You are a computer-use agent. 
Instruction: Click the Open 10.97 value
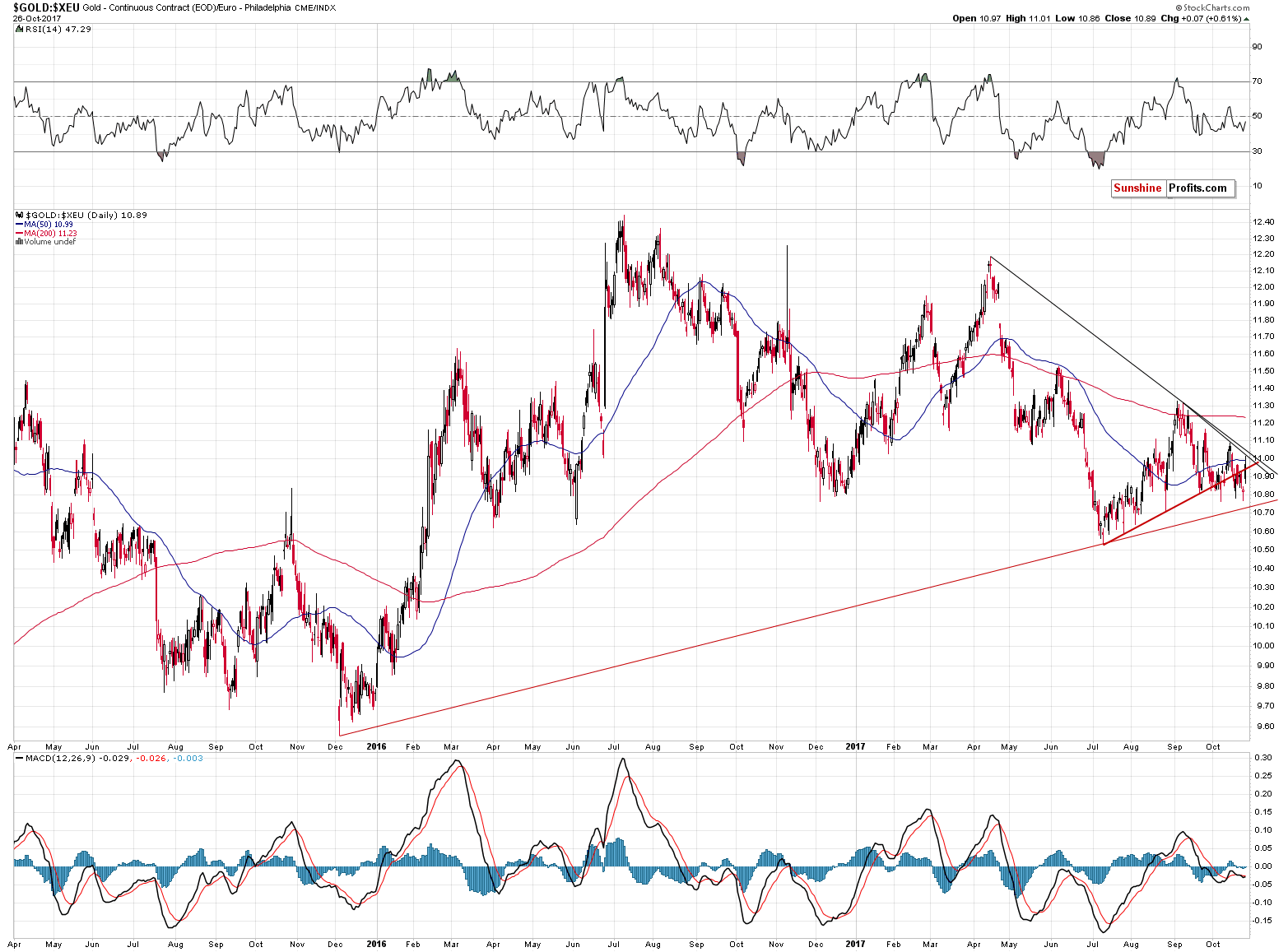(x=977, y=18)
